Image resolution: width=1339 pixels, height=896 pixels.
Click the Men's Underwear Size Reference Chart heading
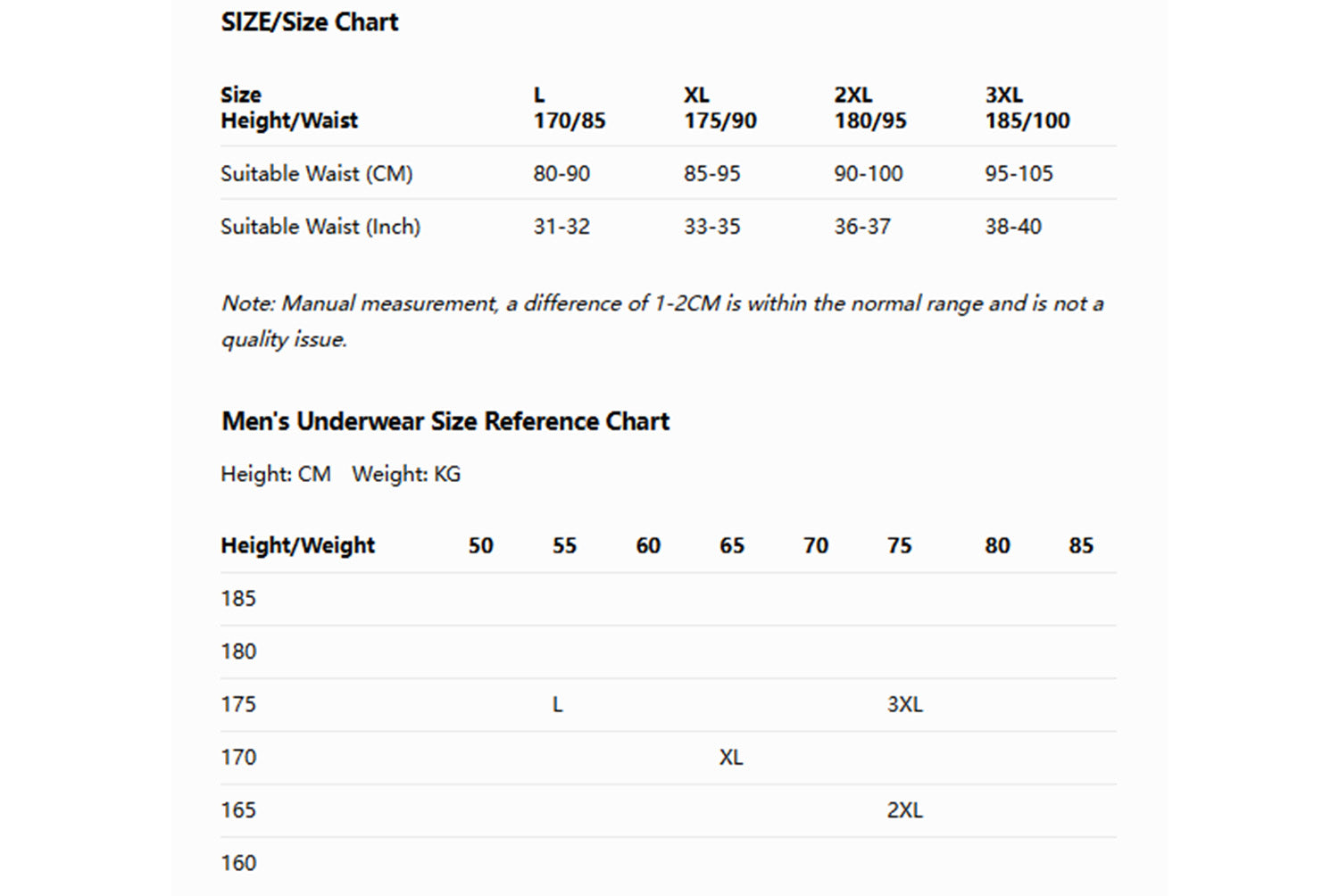coord(445,421)
